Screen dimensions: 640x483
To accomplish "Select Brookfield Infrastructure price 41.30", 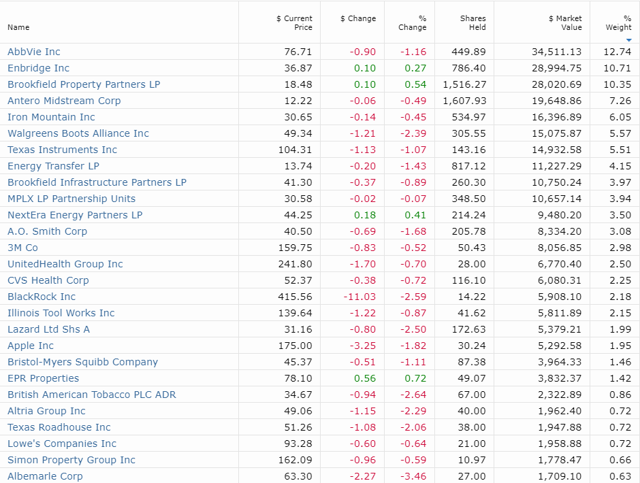I will (298, 183).
